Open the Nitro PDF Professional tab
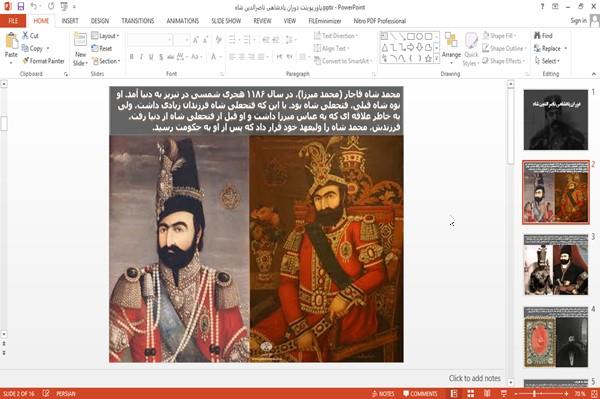Viewport: 600px width, 399px height. pyautogui.click(x=380, y=21)
